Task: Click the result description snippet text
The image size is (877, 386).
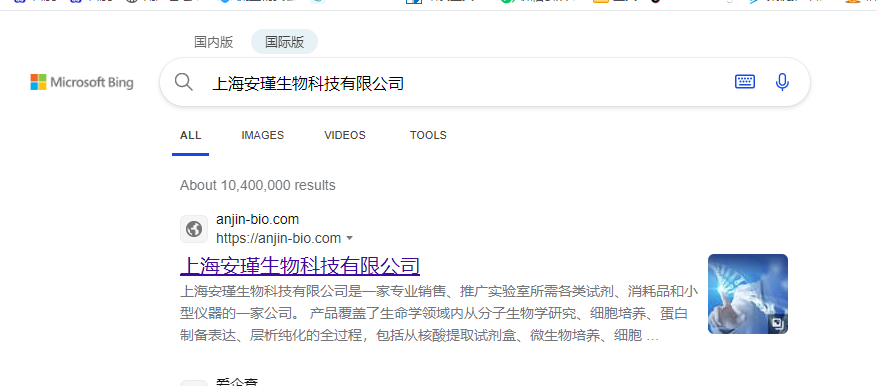Action: [x=439, y=314]
